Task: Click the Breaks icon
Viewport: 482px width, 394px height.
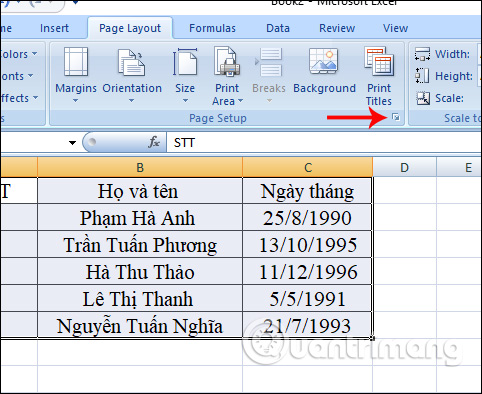Action: [269, 62]
